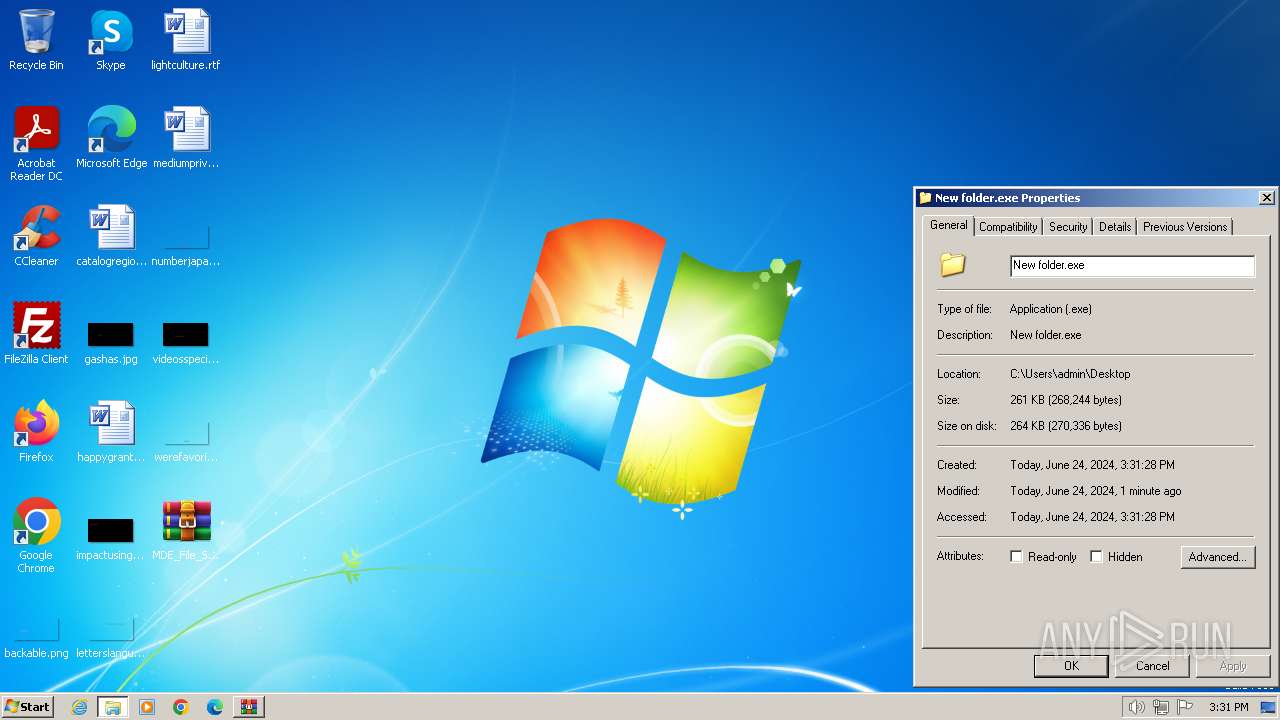Click the size on disk 264 KB value
The width and height of the screenshot is (1280, 720).
point(1066,426)
